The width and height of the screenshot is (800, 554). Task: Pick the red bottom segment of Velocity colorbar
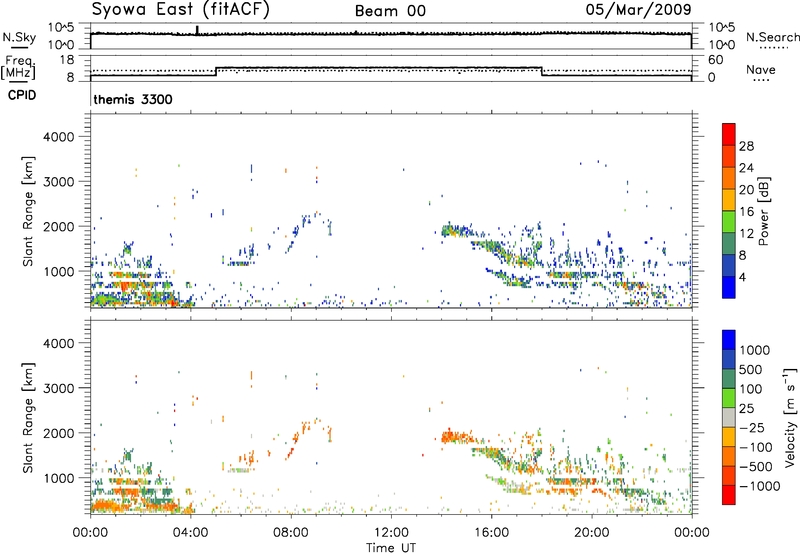coord(729,495)
